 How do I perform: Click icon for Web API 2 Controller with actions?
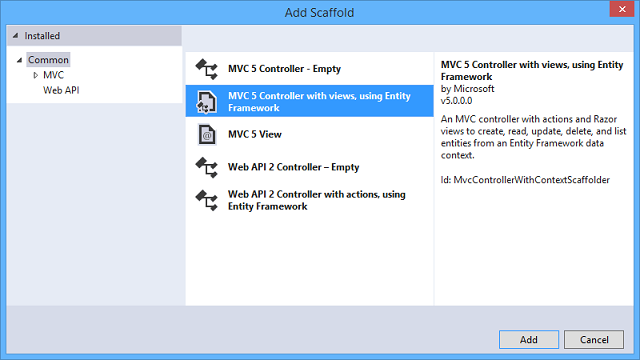(207, 200)
